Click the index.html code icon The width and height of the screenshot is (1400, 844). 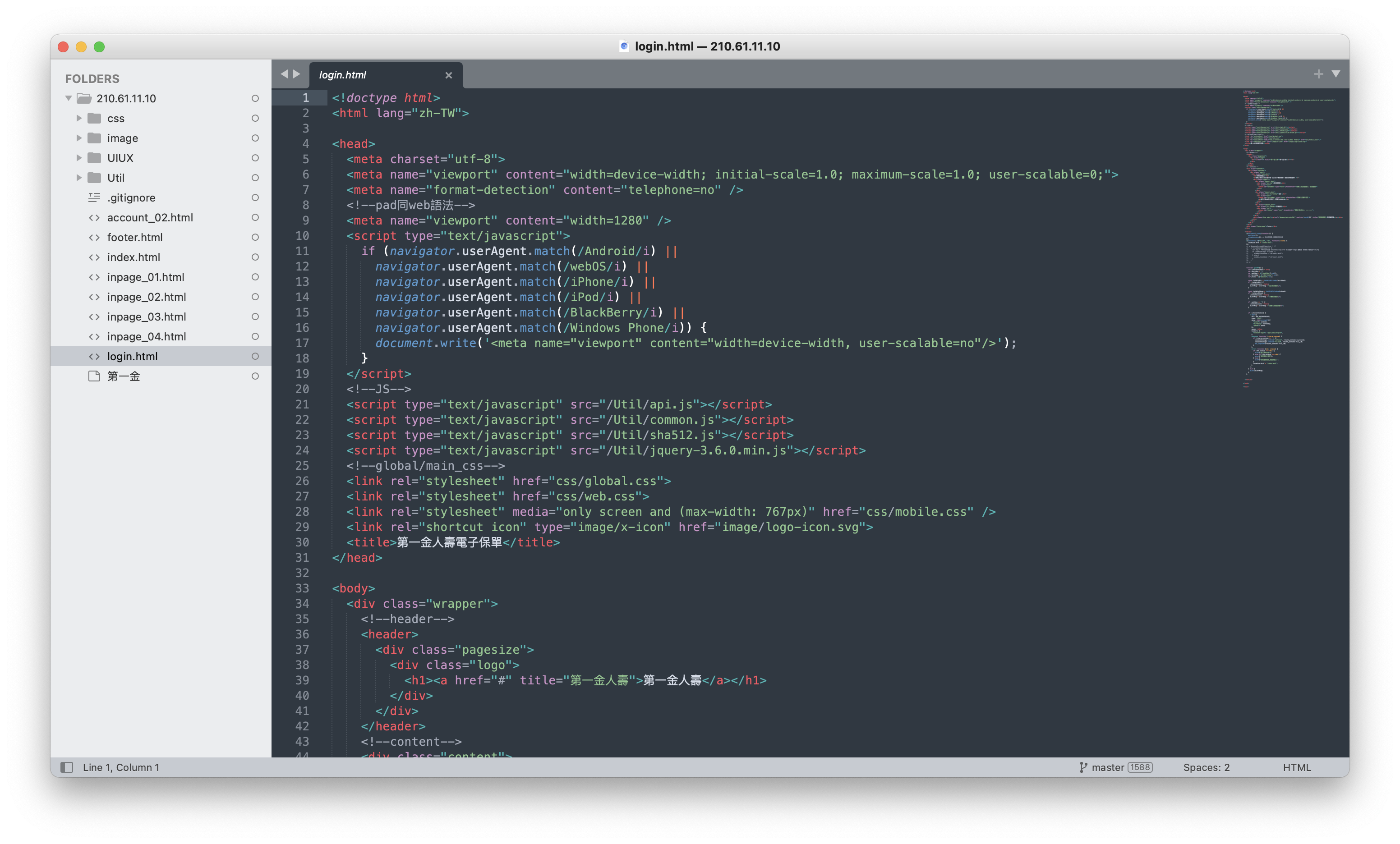pos(94,257)
